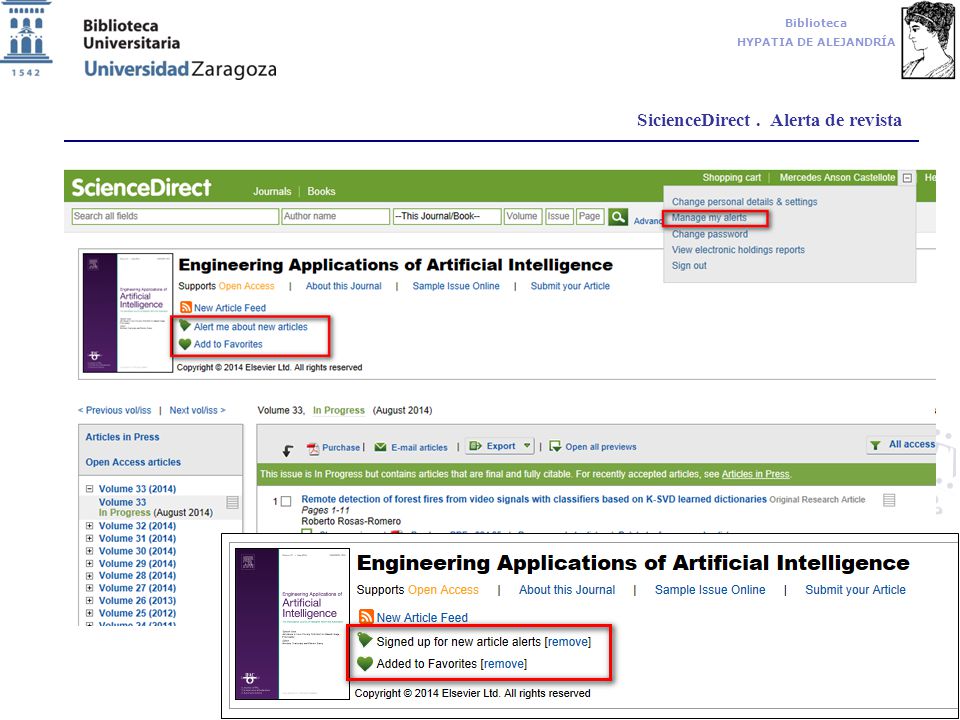Expand the Volume 25 (2012) node
The width and height of the screenshot is (960, 720).
tap(89, 613)
